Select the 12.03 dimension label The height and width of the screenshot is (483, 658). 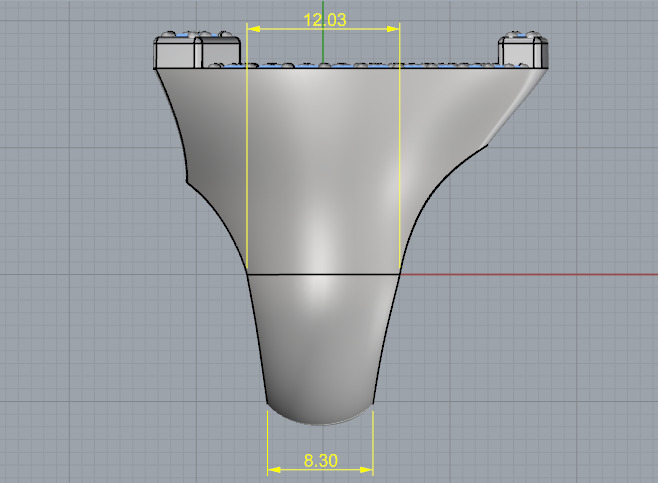click(x=324, y=20)
